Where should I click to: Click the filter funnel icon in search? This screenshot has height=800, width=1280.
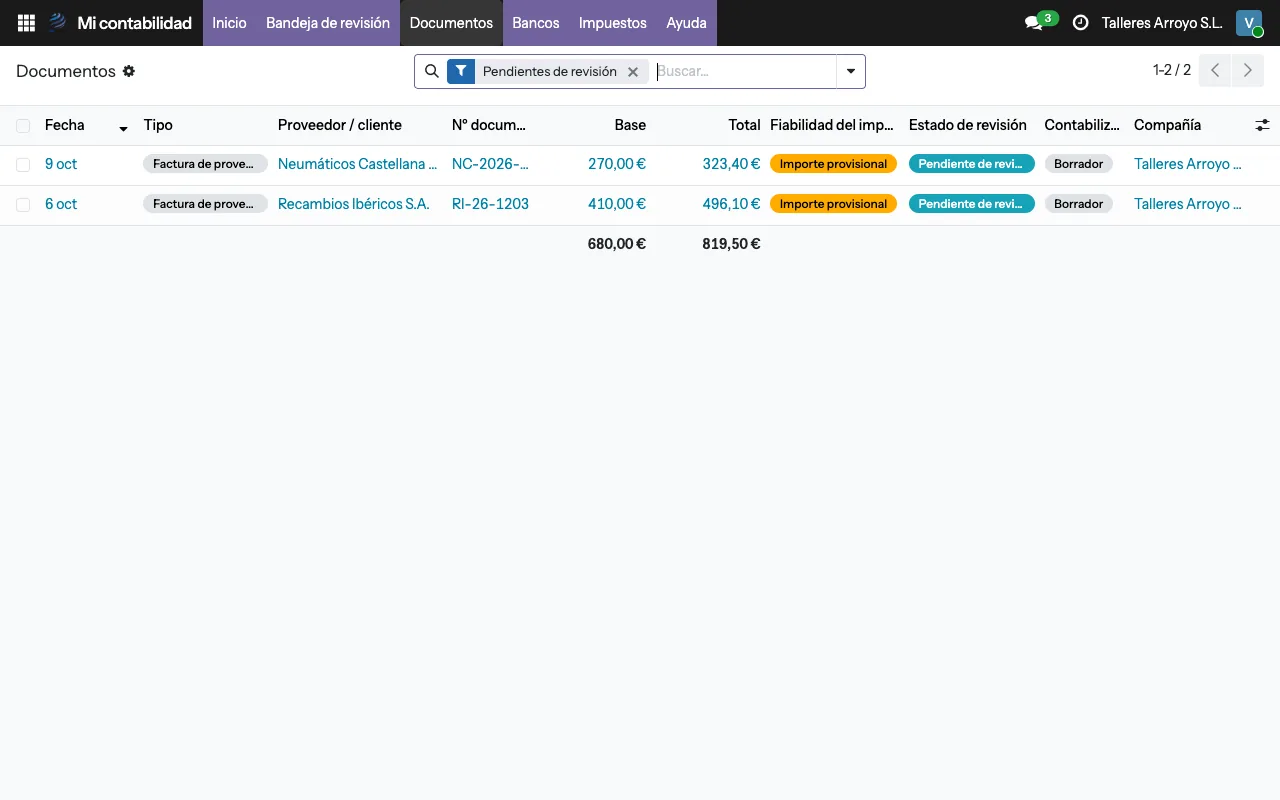coord(460,71)
